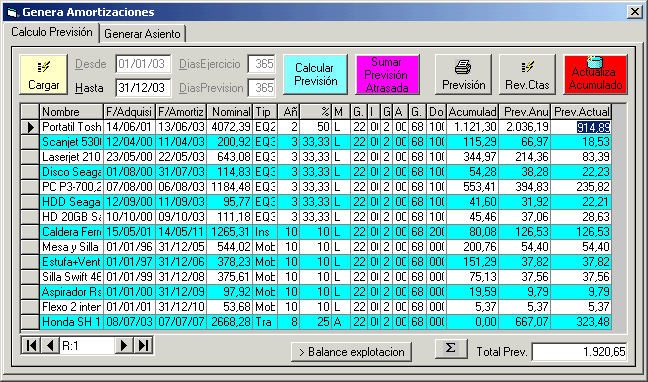Viewport: 648px width, 382px height.
Task: Click the Acumulad column header
Action: tap(472, 112)
